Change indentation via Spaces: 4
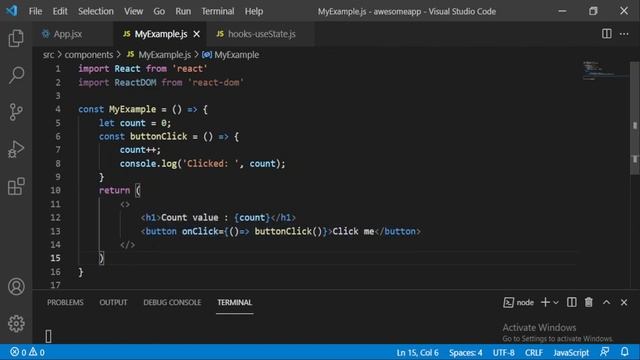 pos(465,352)
